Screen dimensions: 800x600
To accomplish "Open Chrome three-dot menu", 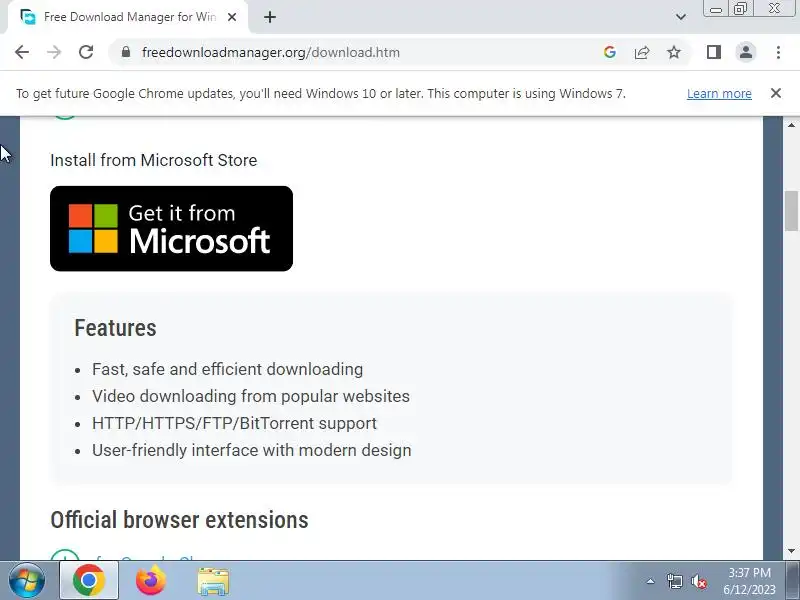I will point(778,52).
